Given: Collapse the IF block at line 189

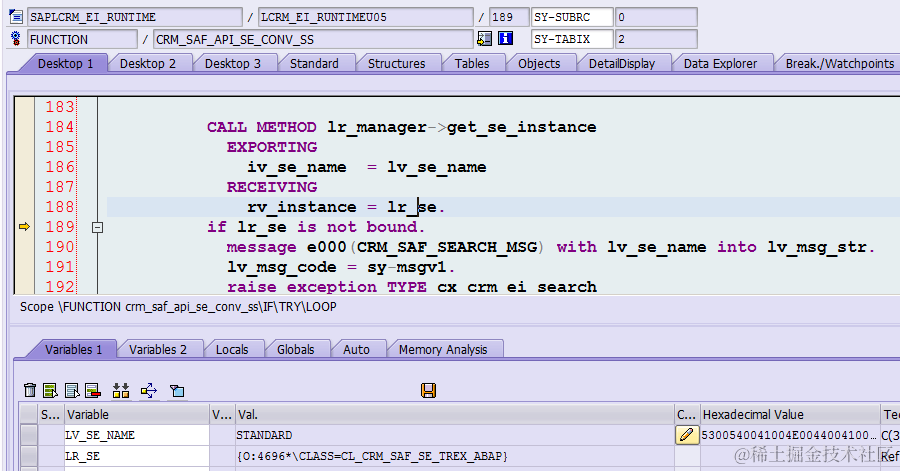Looking at the screenshot, I should point(98,227).
